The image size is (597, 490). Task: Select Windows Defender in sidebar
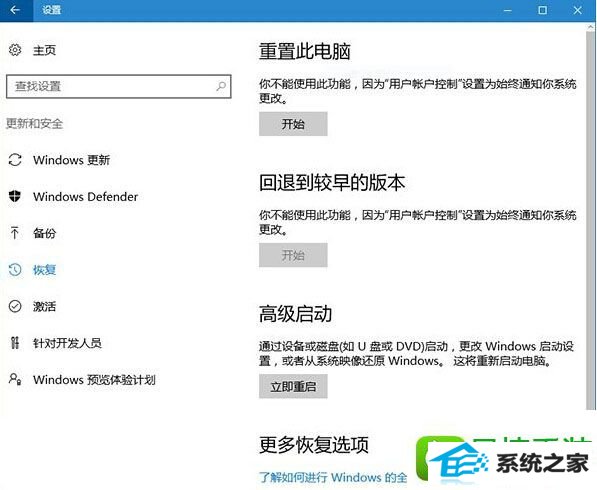[86, 196]
